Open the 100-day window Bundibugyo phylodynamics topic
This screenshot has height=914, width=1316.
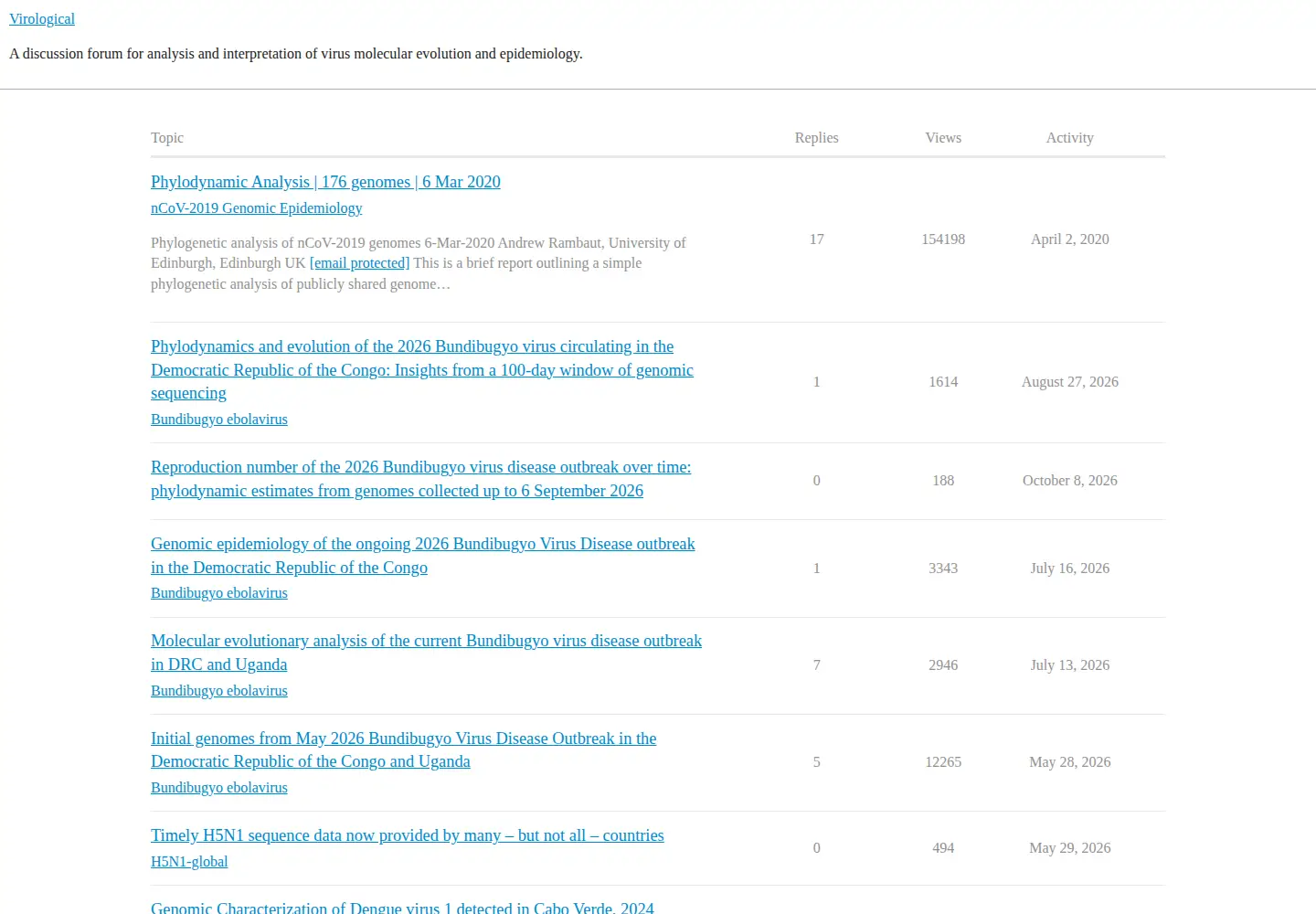pyautogui.click(x=422, y=370)
